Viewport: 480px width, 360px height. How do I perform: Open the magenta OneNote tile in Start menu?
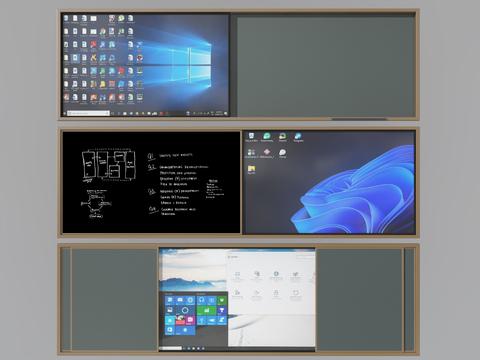point(190,320)
